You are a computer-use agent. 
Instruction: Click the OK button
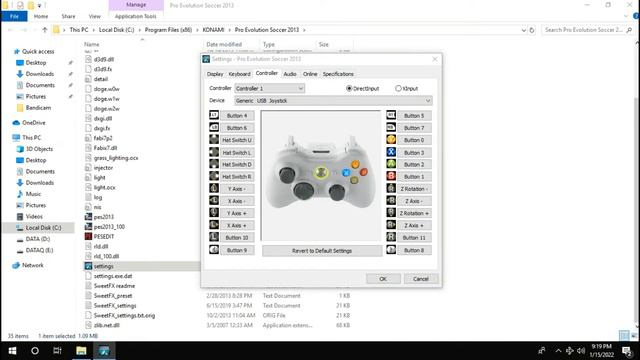(x=383, y=279)
